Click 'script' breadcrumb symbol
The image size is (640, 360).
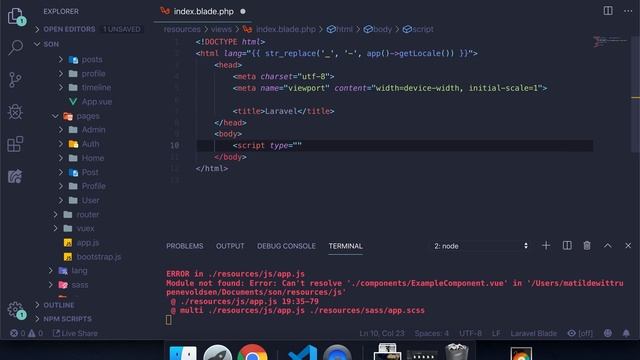(418, 29)
